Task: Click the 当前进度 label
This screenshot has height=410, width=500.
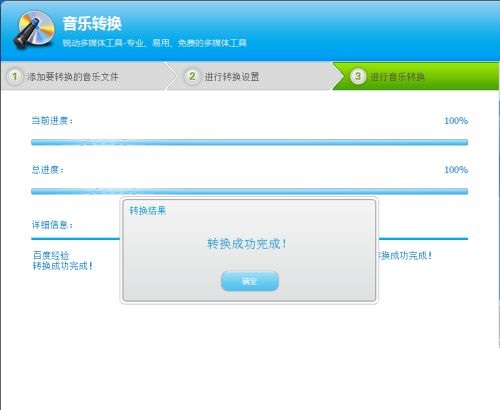Action: tap(52, 120)
